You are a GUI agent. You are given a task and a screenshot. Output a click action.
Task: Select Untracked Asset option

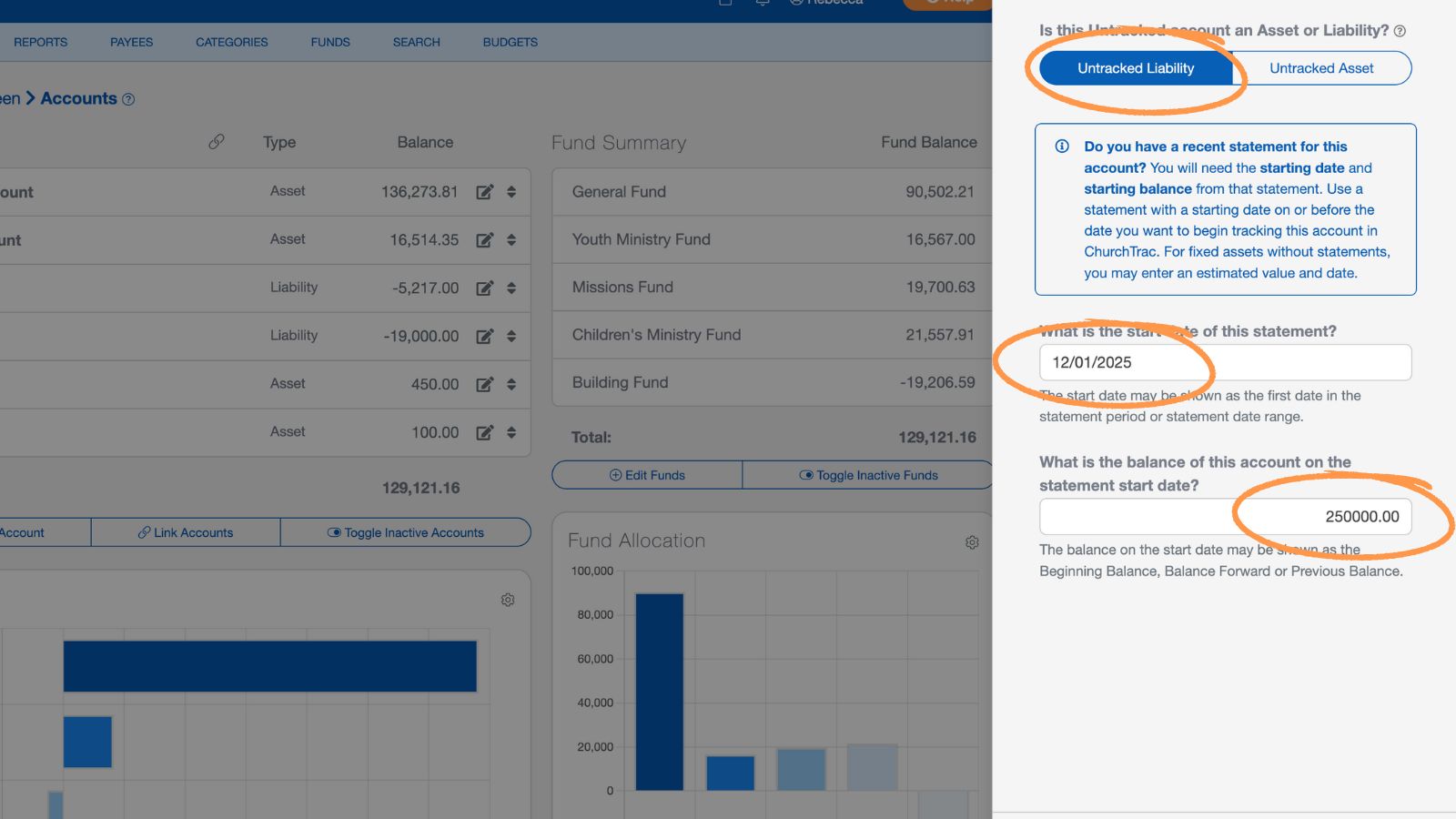pos(1321,68)
